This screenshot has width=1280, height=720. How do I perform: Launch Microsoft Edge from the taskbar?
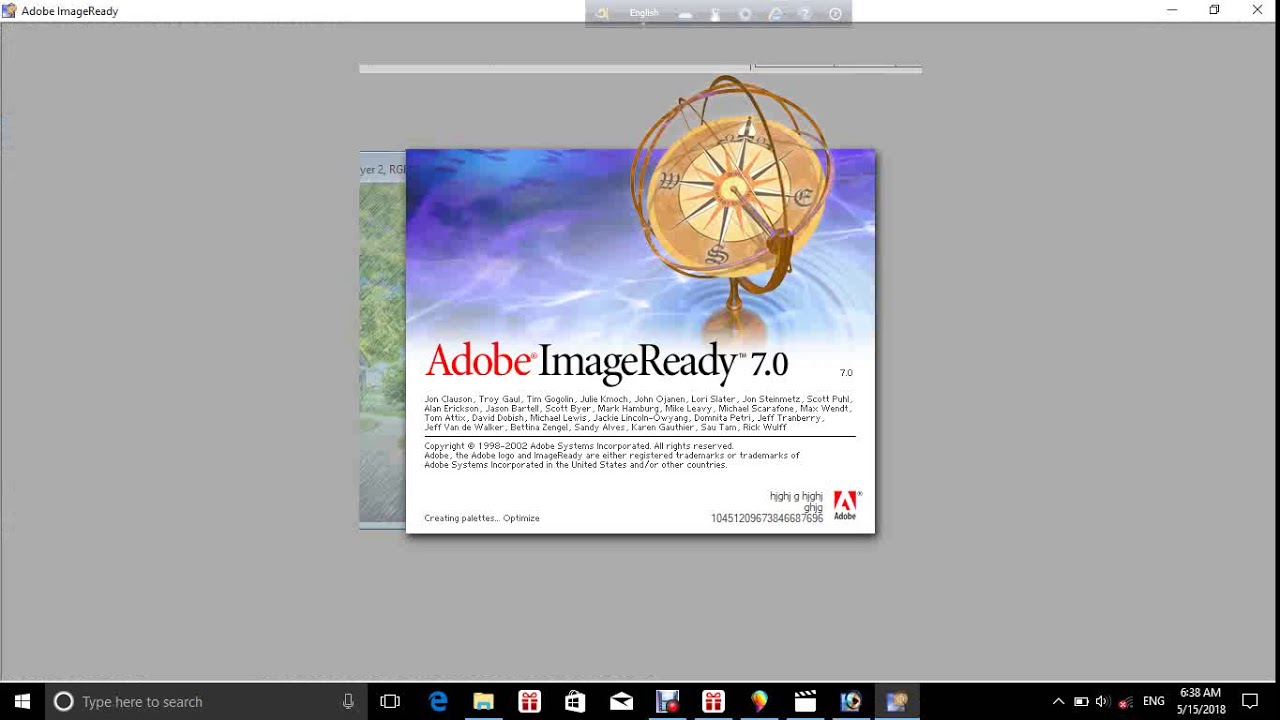pyautogui.click(x=438, y=701)
